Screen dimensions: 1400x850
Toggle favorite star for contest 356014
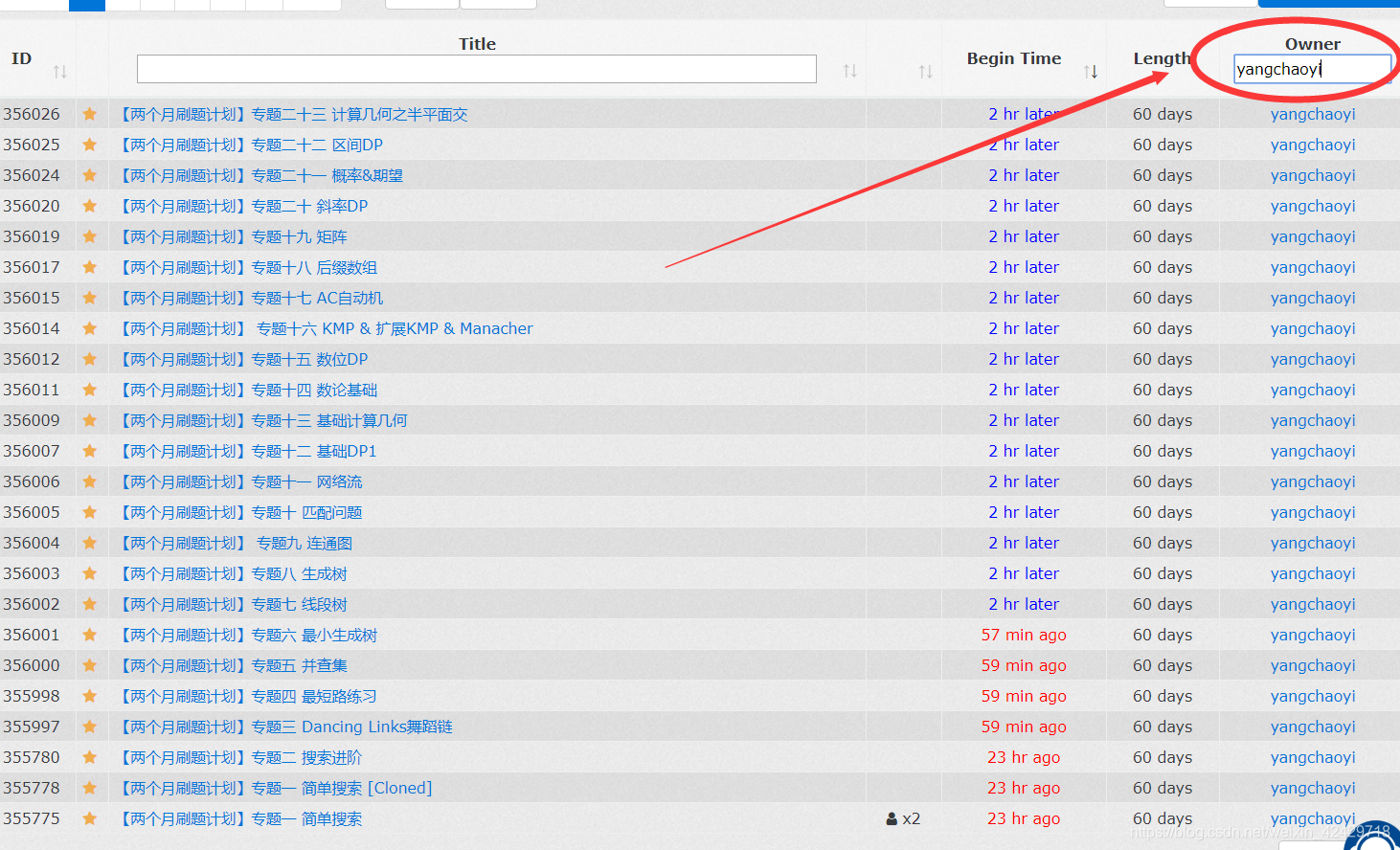pyautogui.click(x=90, y=328)
